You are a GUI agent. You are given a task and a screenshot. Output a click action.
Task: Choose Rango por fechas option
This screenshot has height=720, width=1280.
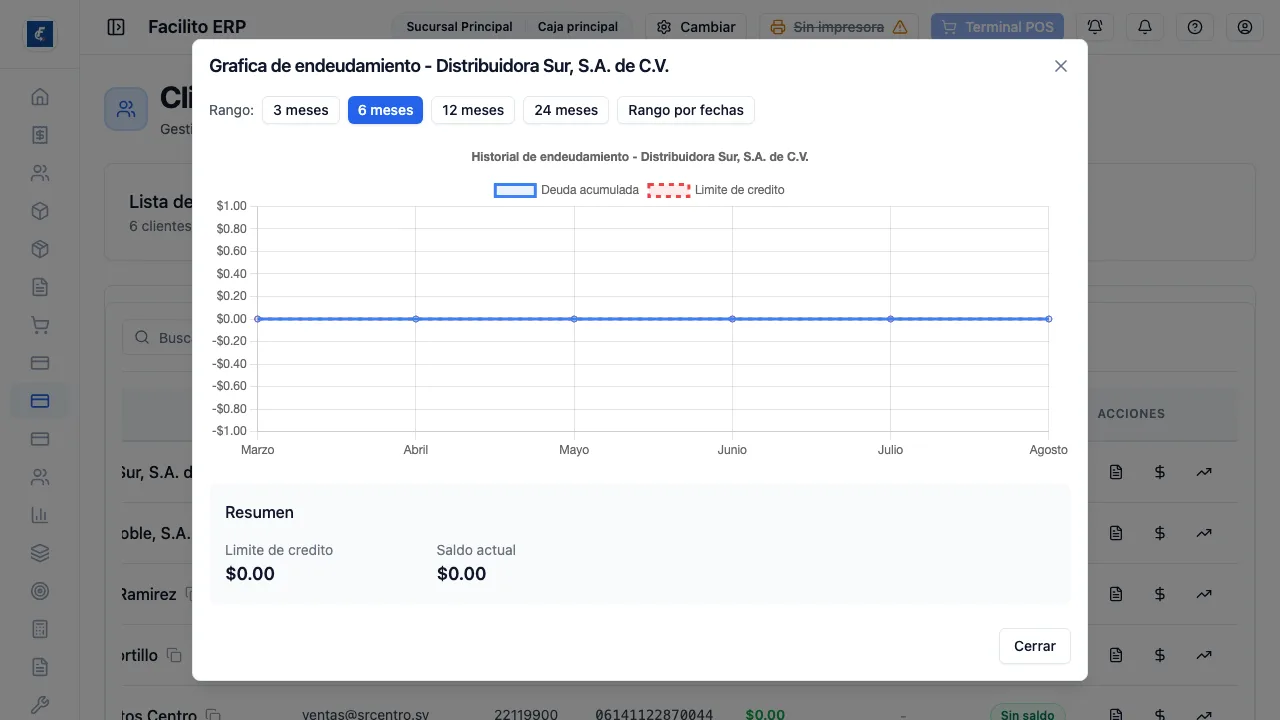click(x=686, y=110)
